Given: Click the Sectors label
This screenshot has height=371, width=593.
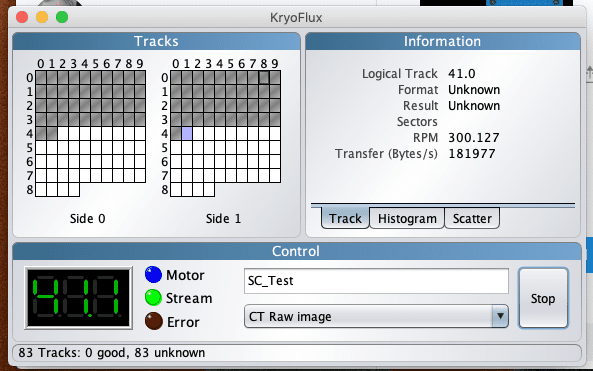Looking at the screenshot, I should tap(417, 121).
